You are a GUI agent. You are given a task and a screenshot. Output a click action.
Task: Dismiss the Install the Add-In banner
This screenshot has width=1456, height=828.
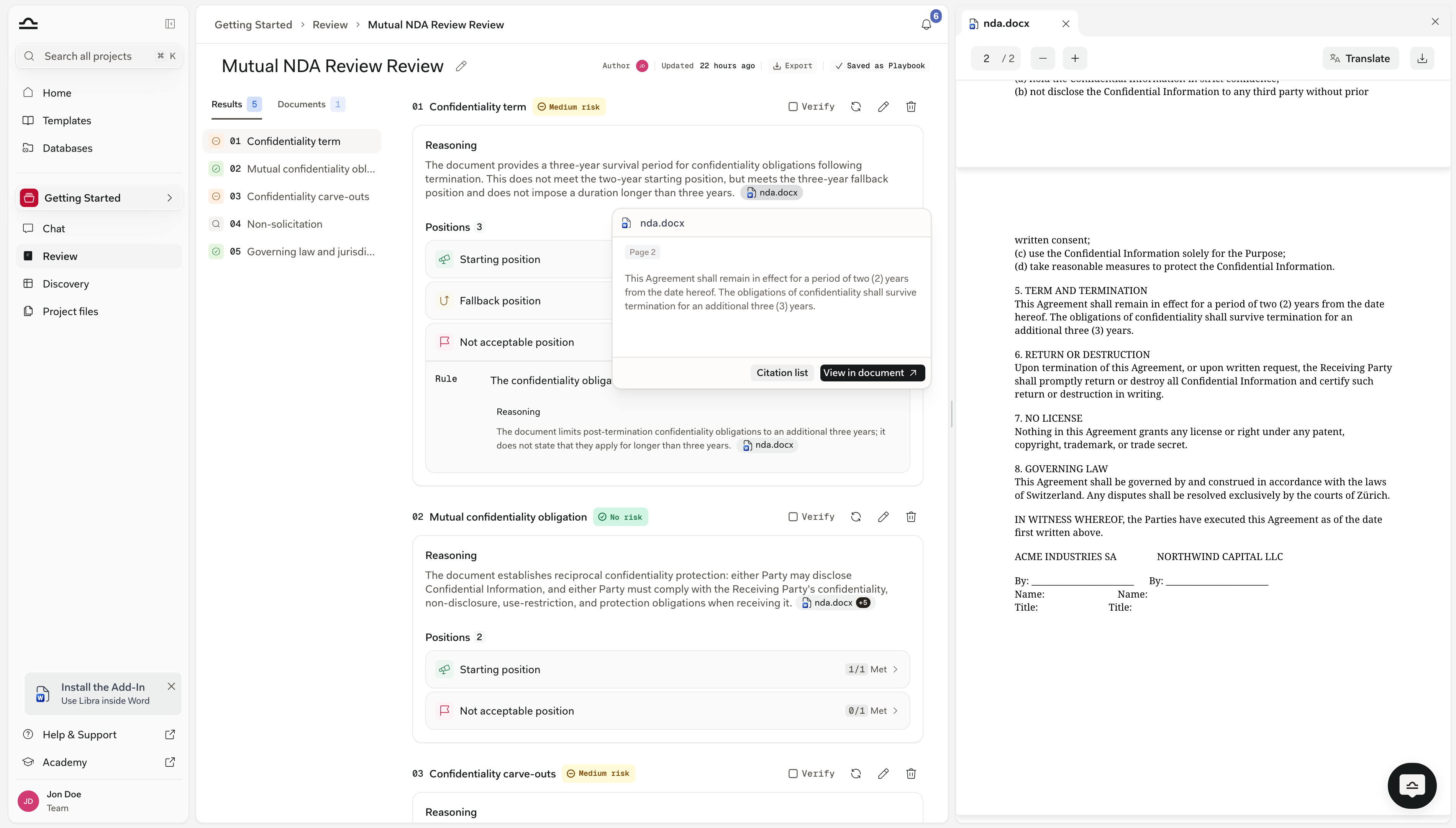tap(171, 687)
